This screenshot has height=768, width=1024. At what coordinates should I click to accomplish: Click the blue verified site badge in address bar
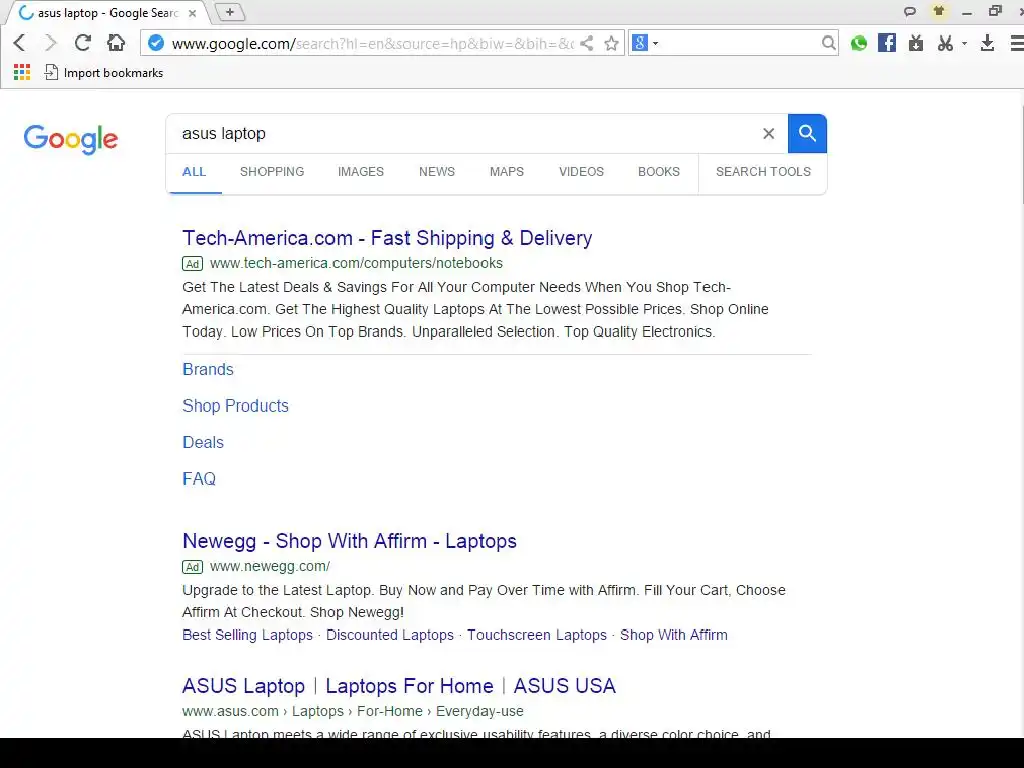click(x=155, y=43)
